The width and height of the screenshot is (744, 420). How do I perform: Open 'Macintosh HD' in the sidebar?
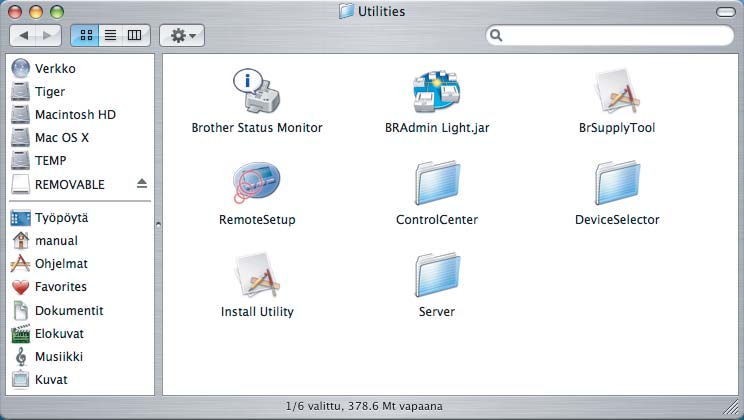[75, 114]
